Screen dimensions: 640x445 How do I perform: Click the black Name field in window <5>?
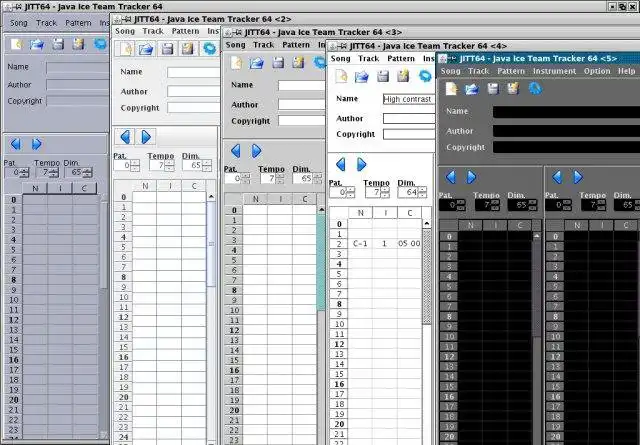(x=566, y=111)
